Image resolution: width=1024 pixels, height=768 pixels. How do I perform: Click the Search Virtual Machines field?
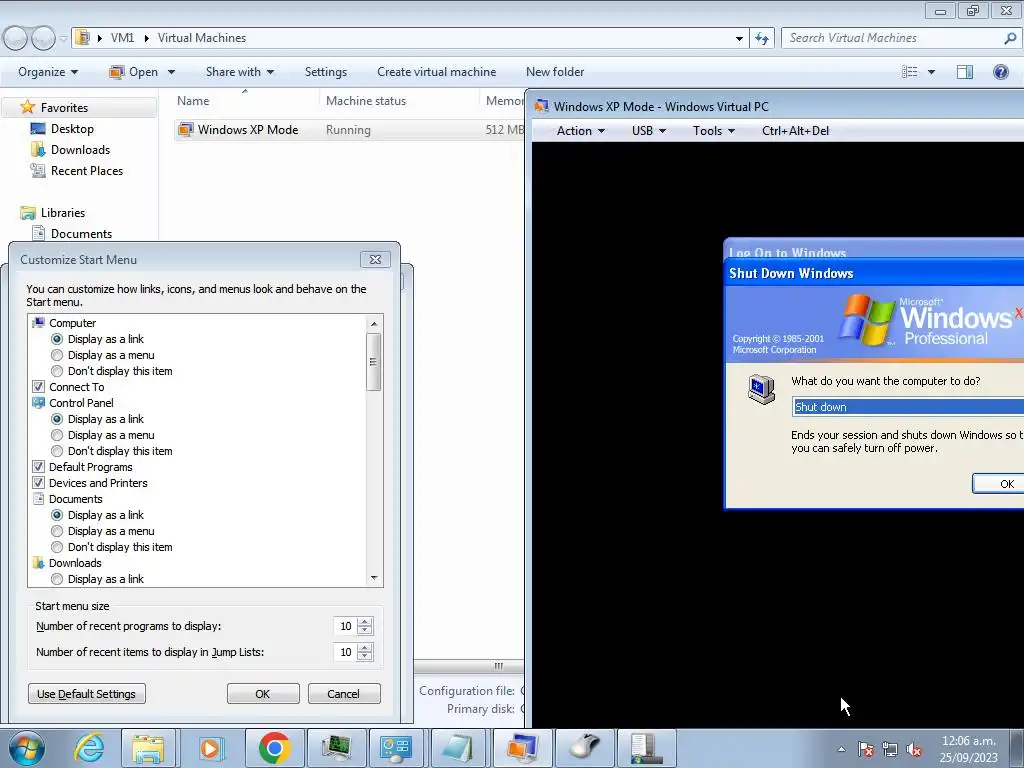click(891, 38)
